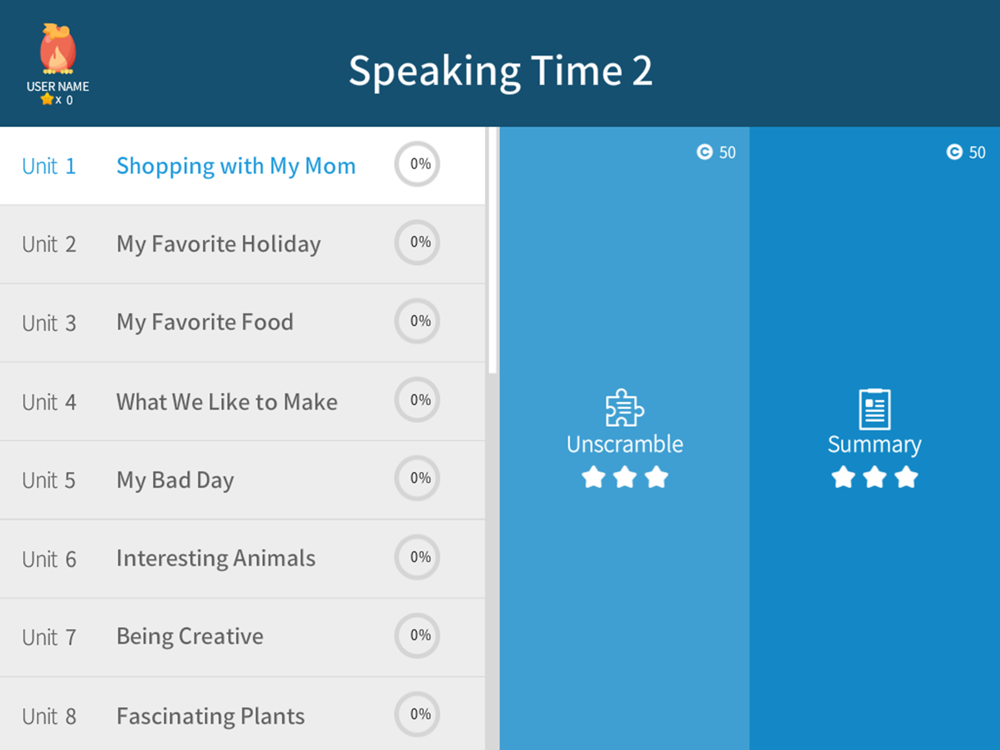This screenshot has width=1000, height=750.
Task: Choose Unit 4 What We Like to Make
Action: pos(226,402)
